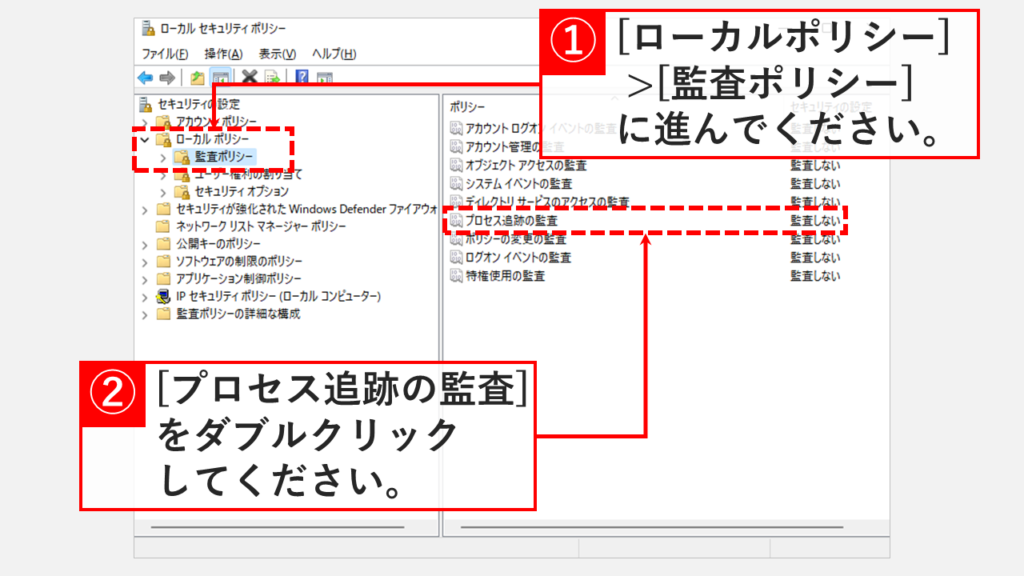This screenshot has width=1024, height=576.
Task: Select the プロセス追跡の監査 policy entry
Action: tap(511, 220)
